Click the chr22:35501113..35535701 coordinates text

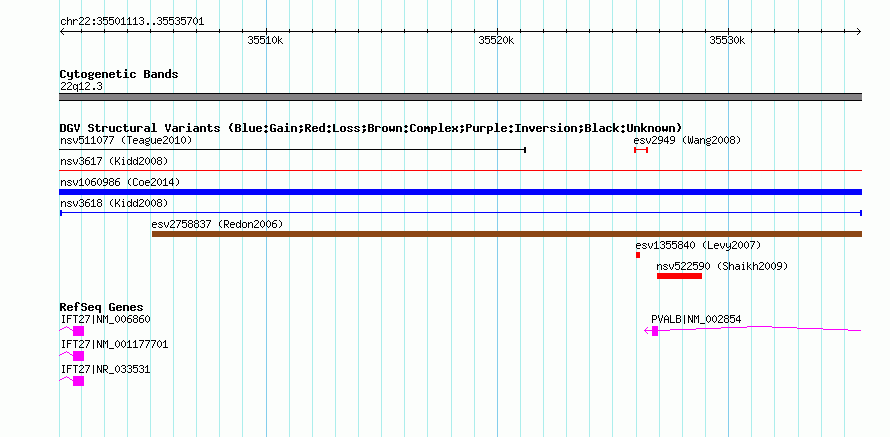pos(132,22)
